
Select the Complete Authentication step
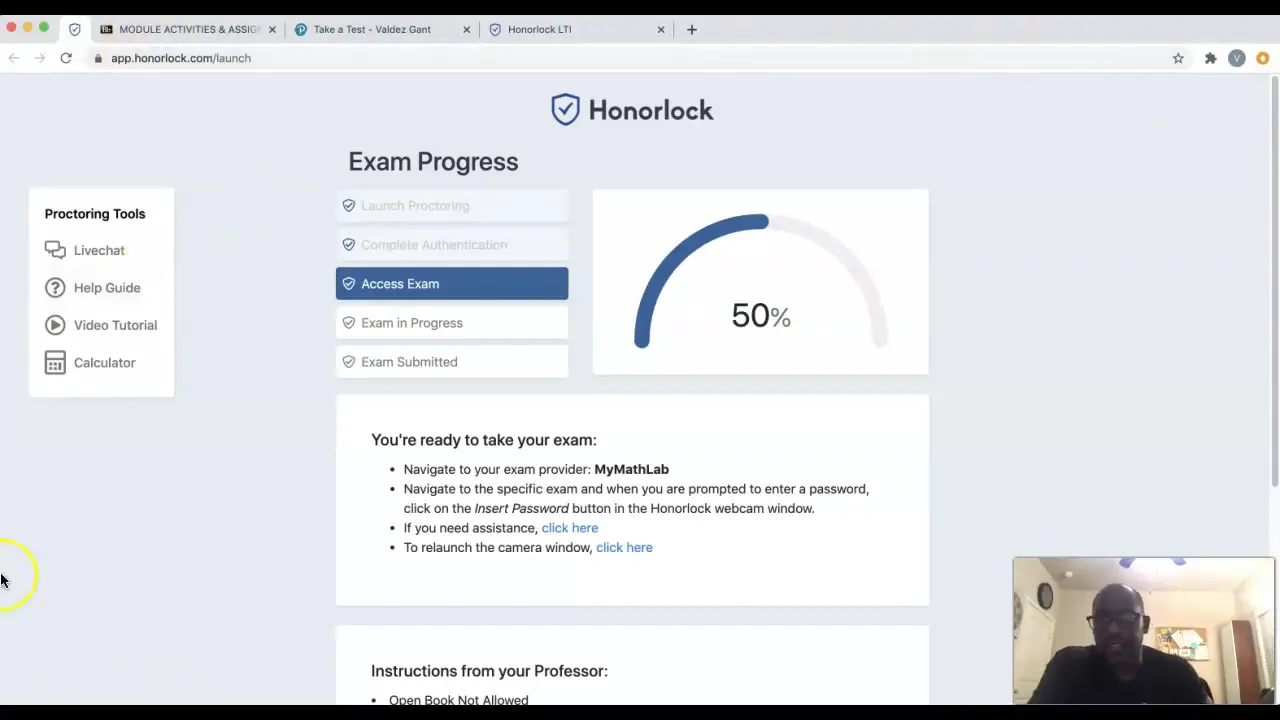pos(452,245)
